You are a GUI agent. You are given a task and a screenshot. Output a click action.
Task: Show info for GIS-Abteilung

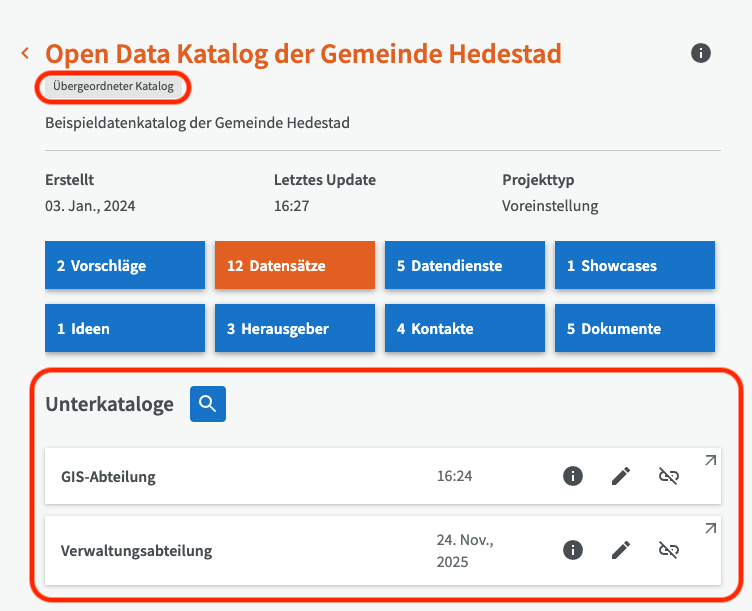click(x=573, y=476)
